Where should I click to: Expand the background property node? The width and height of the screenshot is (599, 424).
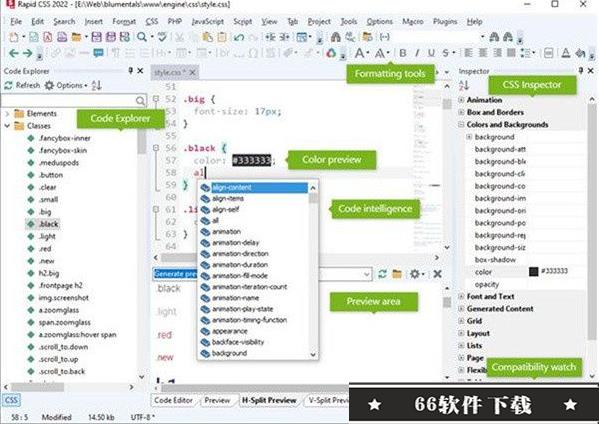[x=469, y=137]
